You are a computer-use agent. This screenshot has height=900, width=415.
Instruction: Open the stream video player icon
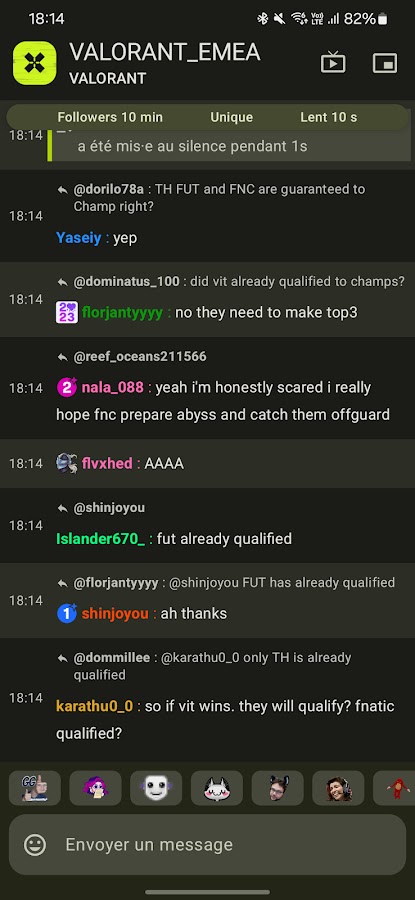pos(333,63)
